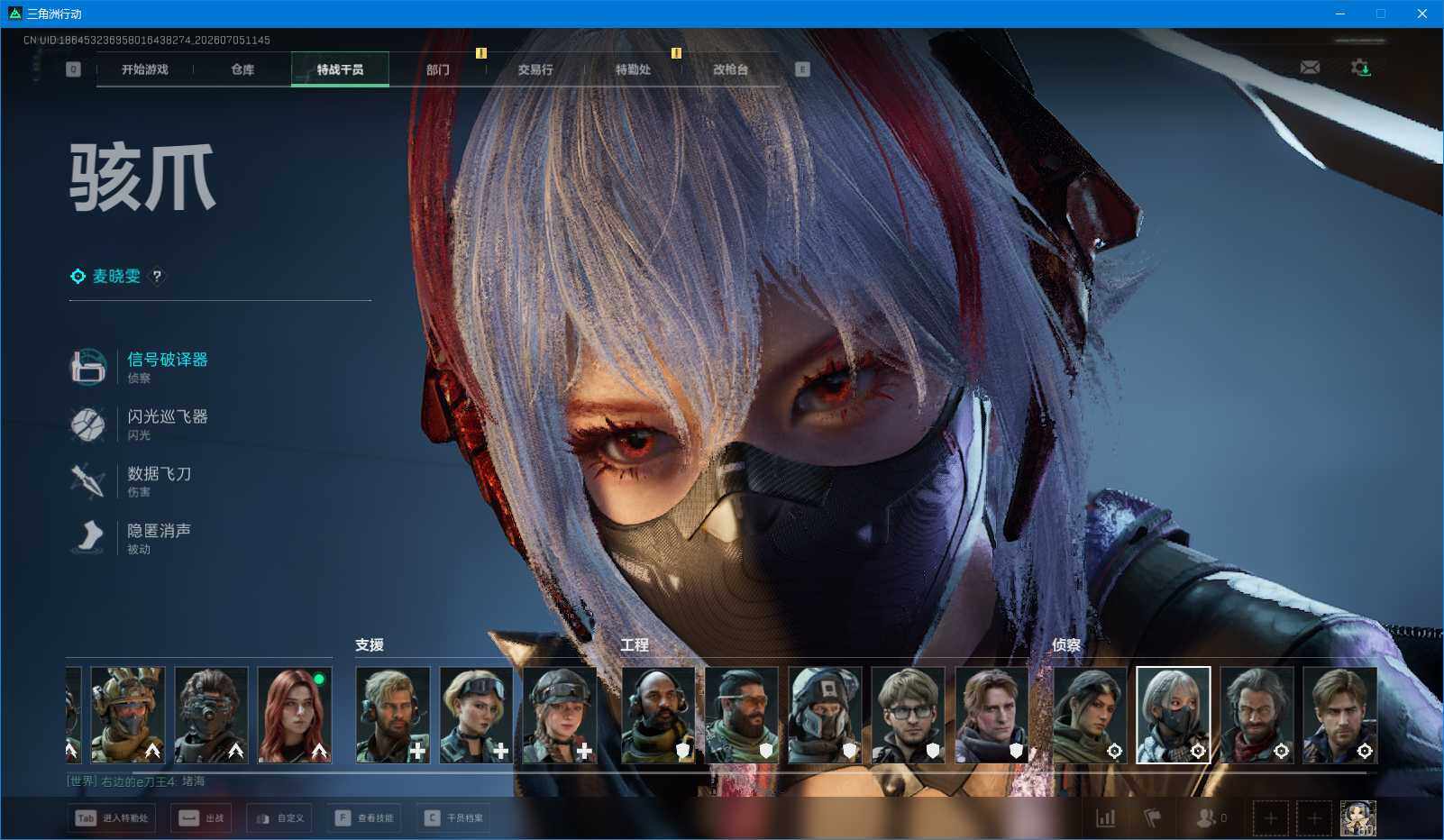Select the glasses-wearing engineer operator portrait
The height and width of the screenshot is (840, 1444).
[909, 715]
